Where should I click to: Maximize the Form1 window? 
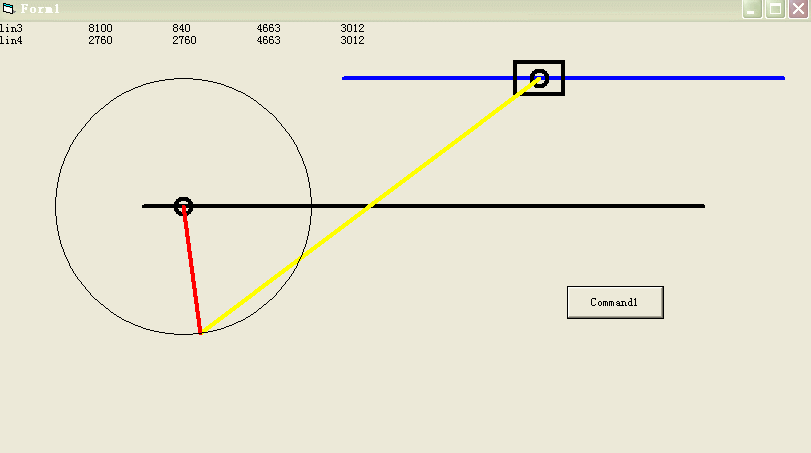click(x=775, y=9)
